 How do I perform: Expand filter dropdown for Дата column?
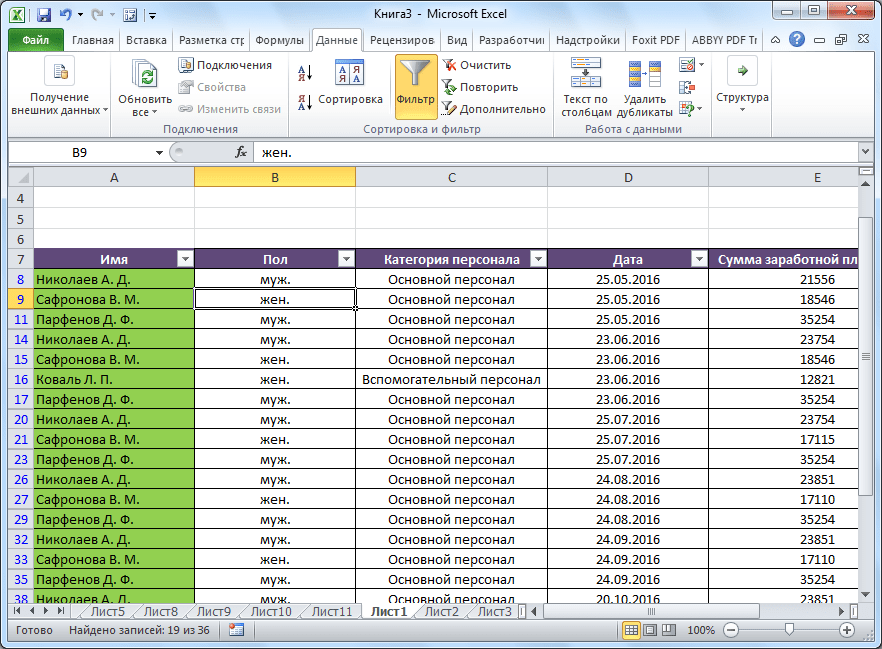click(x=698, y=259)
